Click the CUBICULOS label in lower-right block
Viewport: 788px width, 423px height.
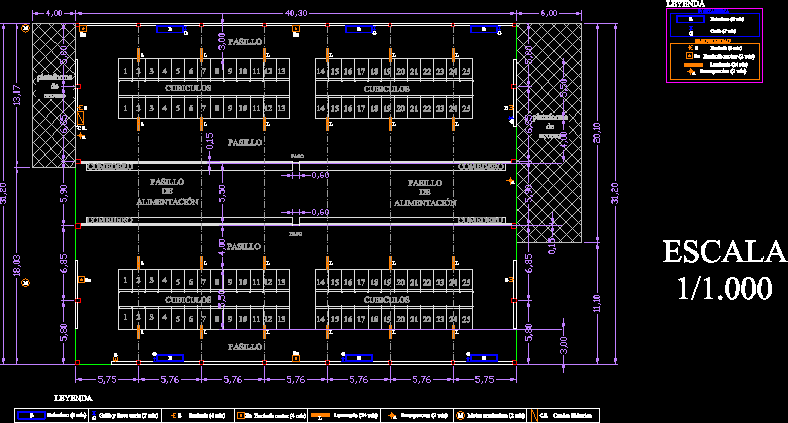coord(387,300)
